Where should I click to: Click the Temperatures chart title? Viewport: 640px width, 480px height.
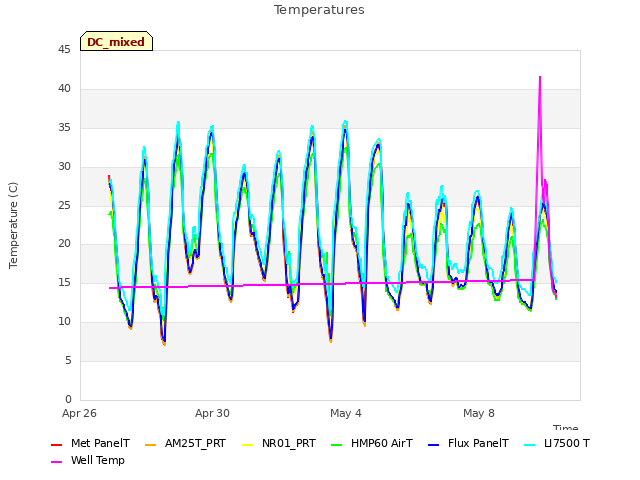coord(319,10)
